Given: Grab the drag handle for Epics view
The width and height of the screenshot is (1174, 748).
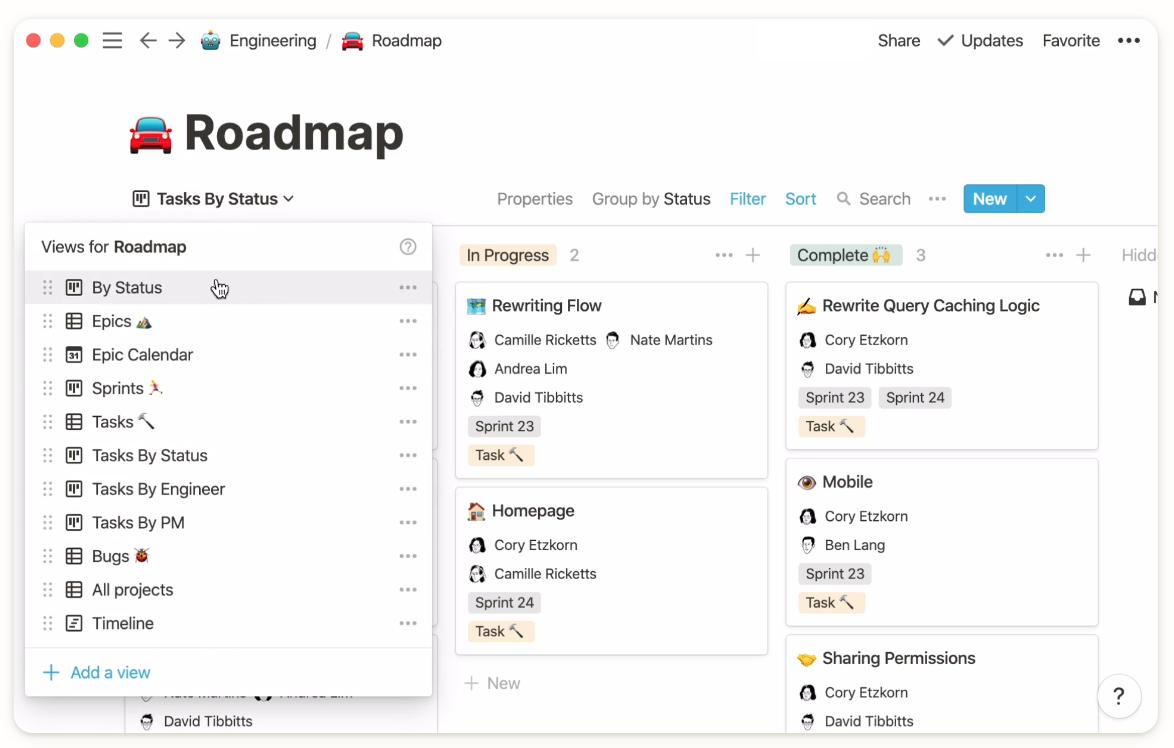Looking at the screenshot, I should tap(47, 321).
